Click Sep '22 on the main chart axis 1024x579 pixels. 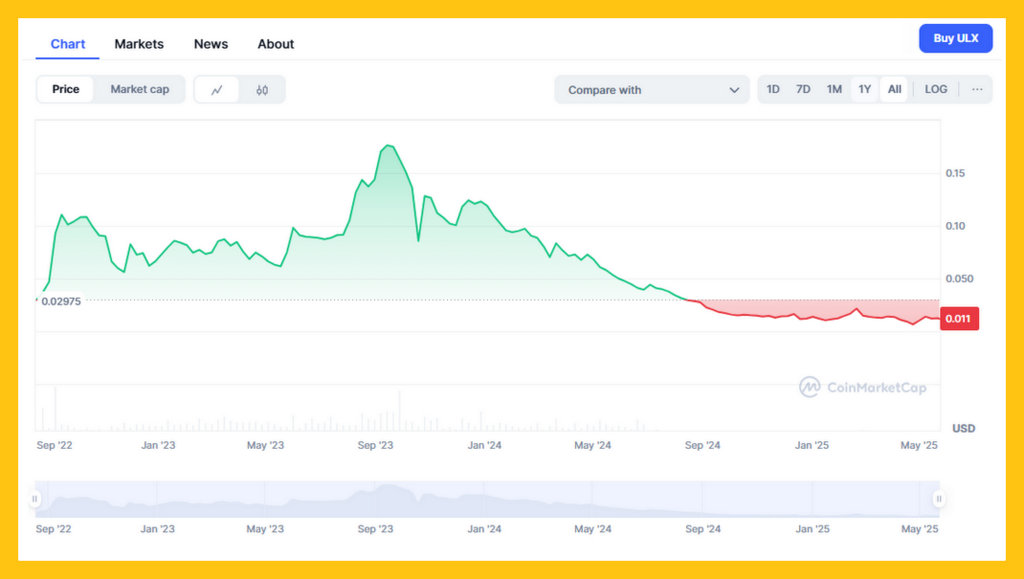[x=54, y=445]
